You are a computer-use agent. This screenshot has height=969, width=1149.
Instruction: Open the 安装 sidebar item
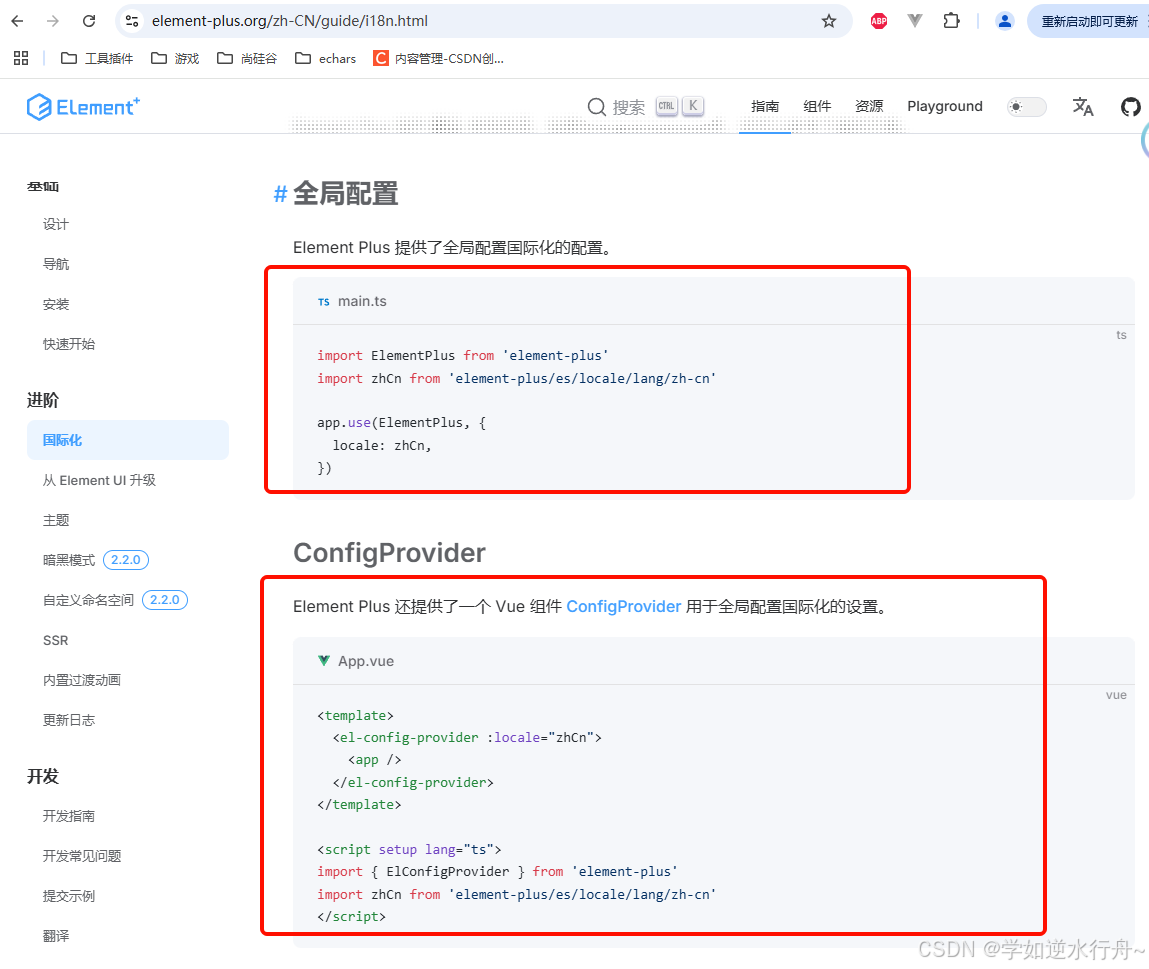(56, 304)
